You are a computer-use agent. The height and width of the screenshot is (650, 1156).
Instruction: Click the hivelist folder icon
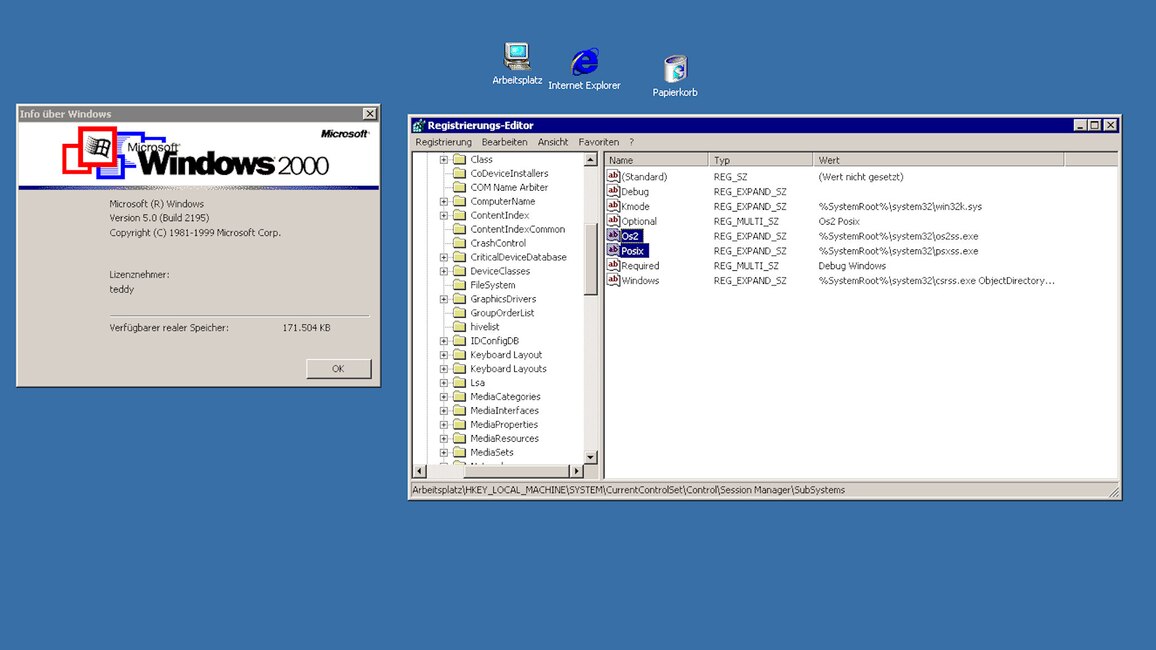(459, 327)
